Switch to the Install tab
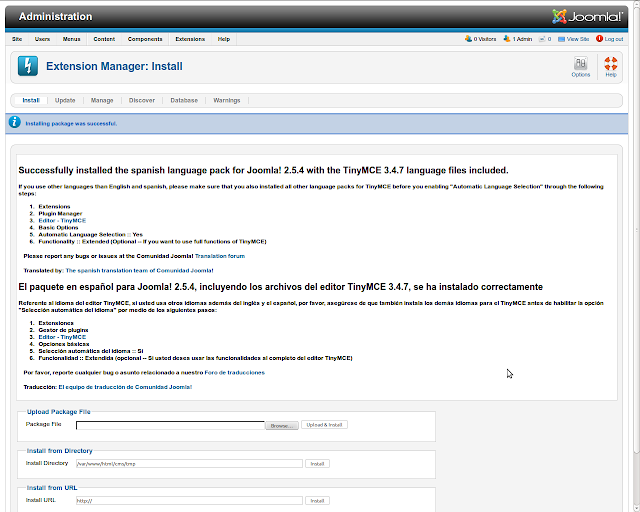Viewport: 640px width, 512px height. (31, 100)
